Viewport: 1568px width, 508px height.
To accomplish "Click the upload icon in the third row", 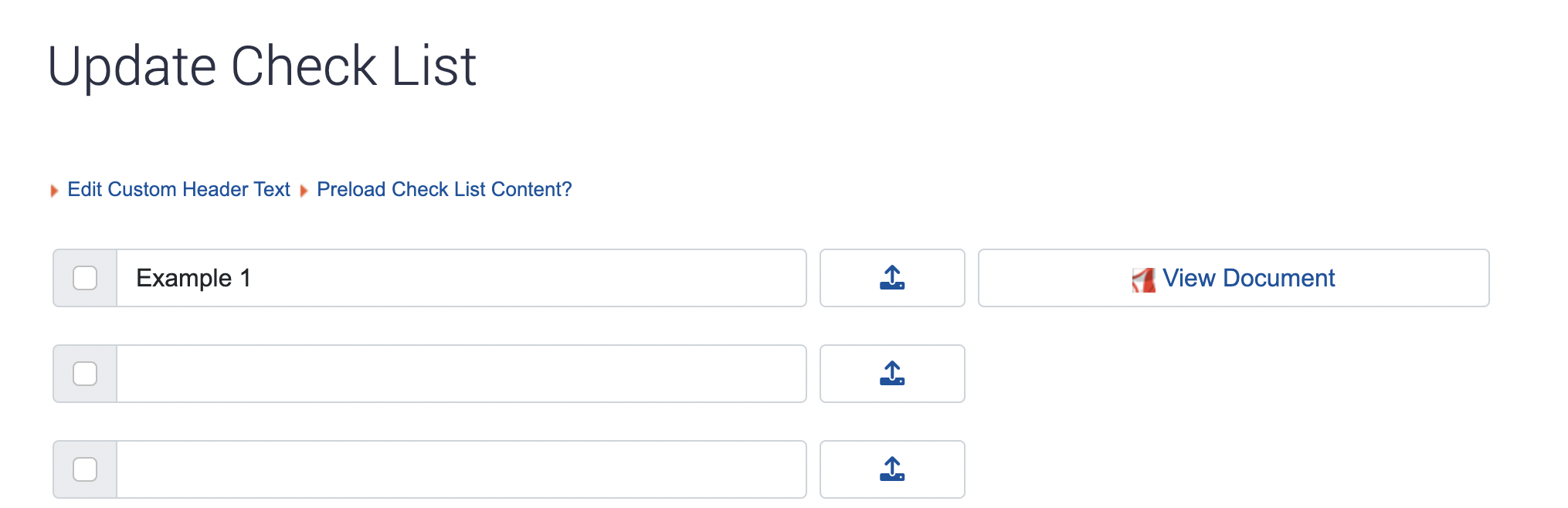I will (892, 469).
